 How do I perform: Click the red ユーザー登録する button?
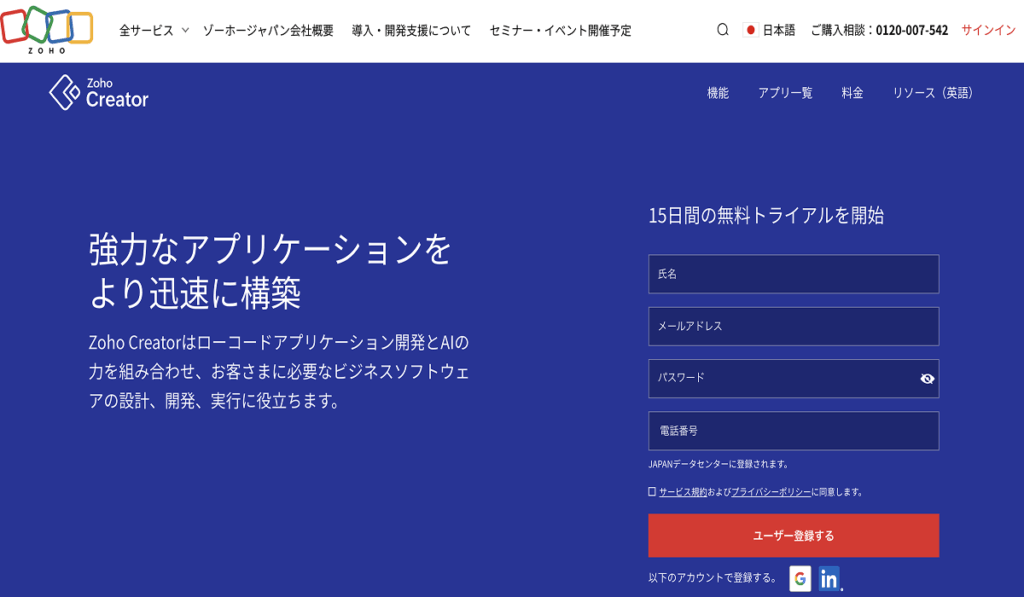click(x=793, y=535)
